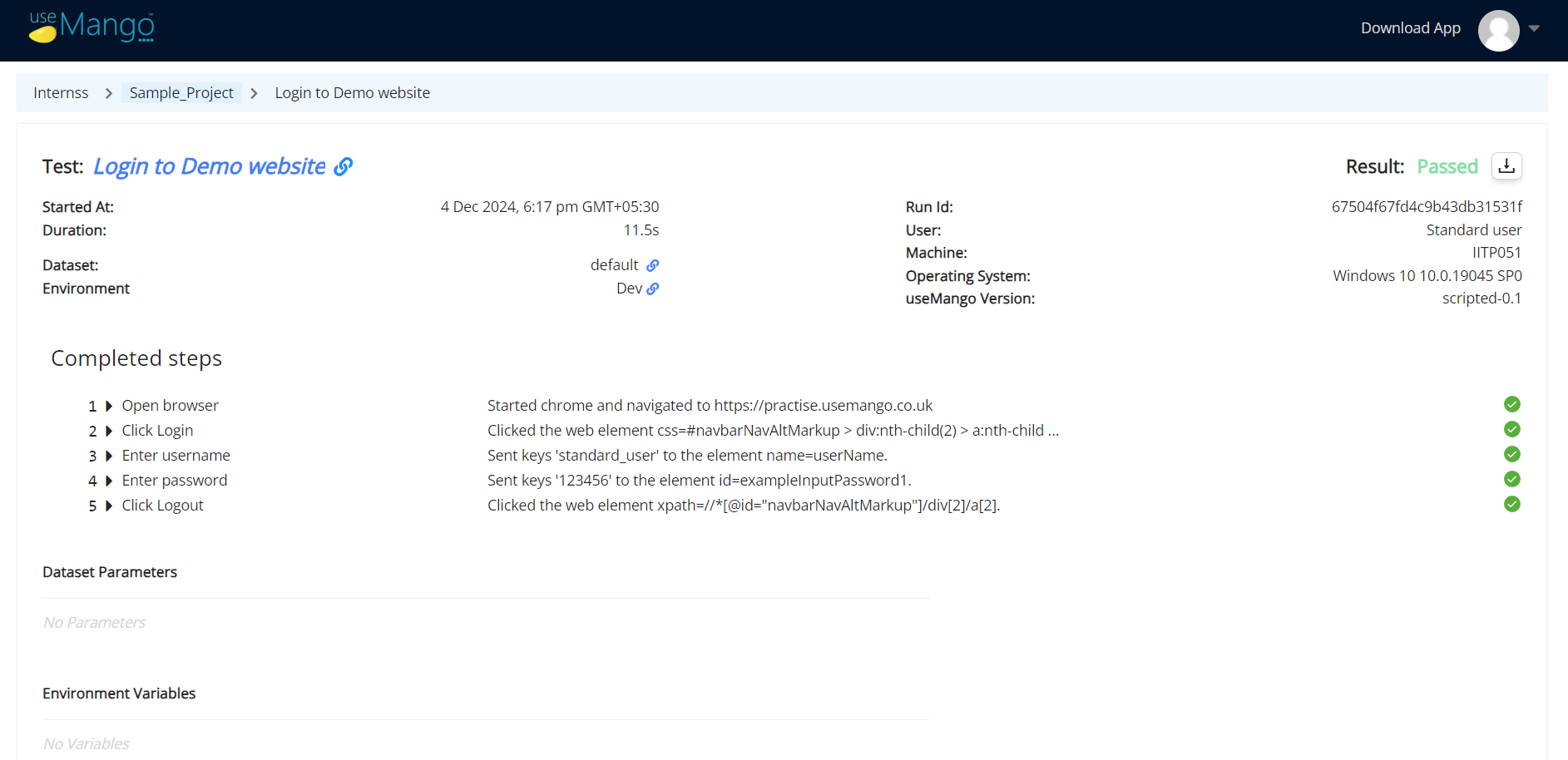Open the account dropdown arrow
Viewport: 1568px width, 760px height.
[x=1534, y=28]
